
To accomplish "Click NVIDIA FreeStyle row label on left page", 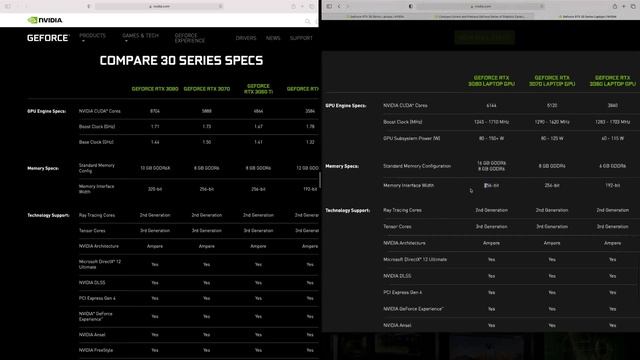I will coord(96,350).
